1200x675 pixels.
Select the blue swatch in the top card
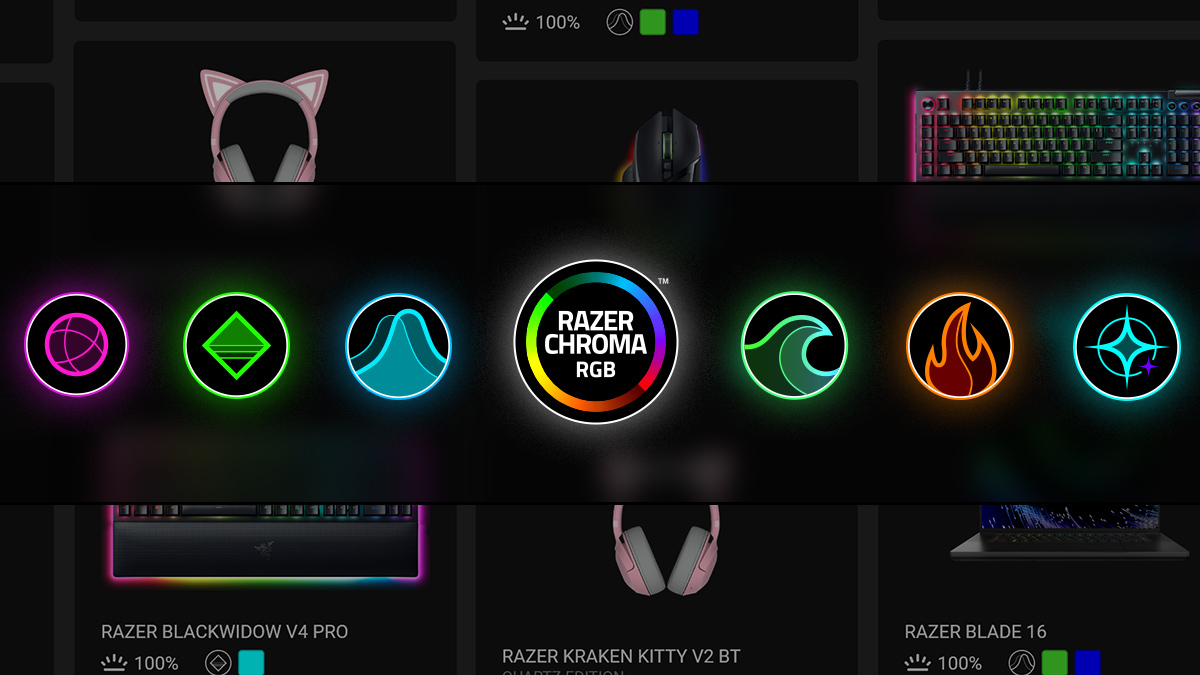[685, 22]
